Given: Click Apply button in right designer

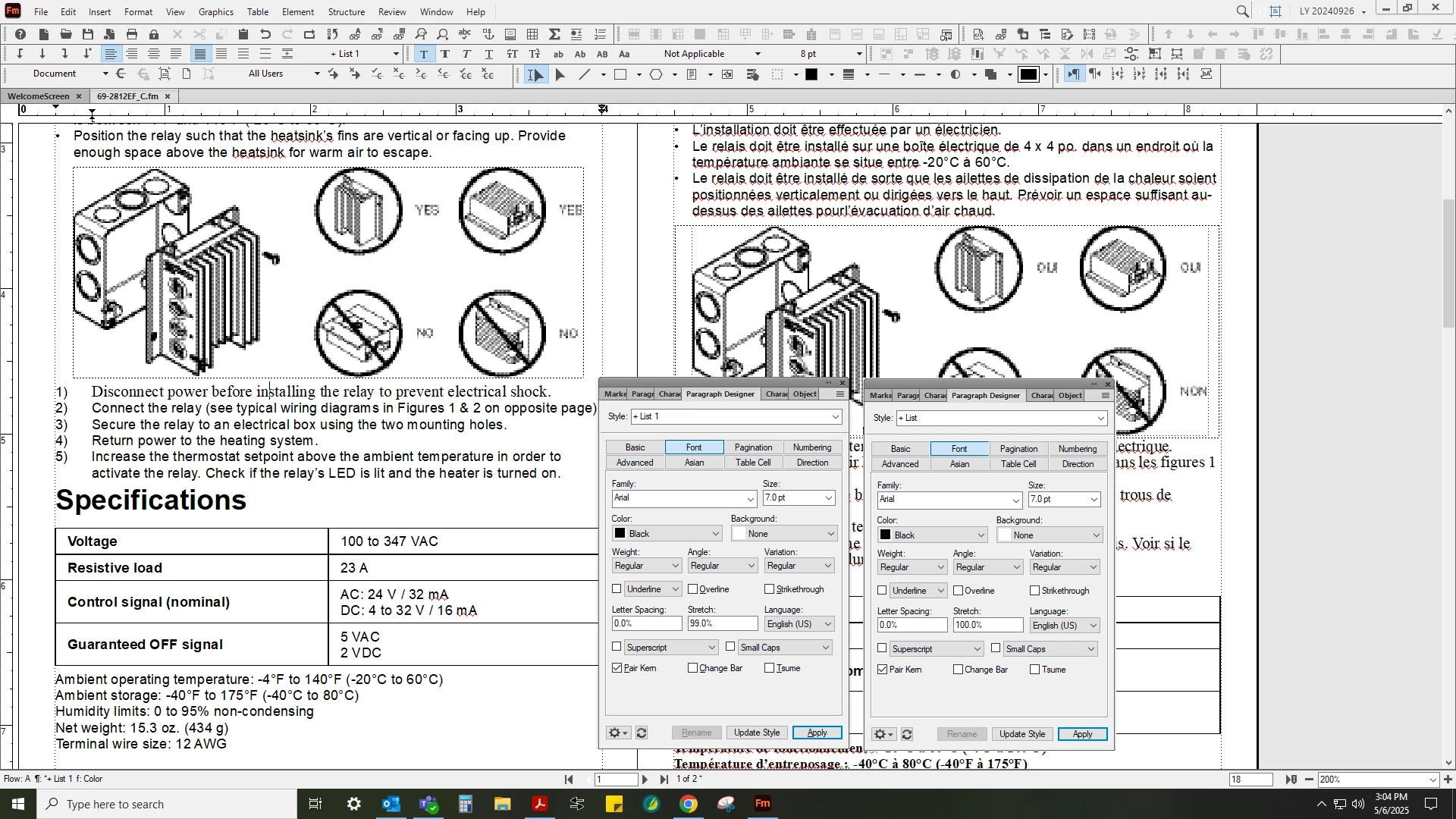Looking at the screenshot, I should 1082,734.
